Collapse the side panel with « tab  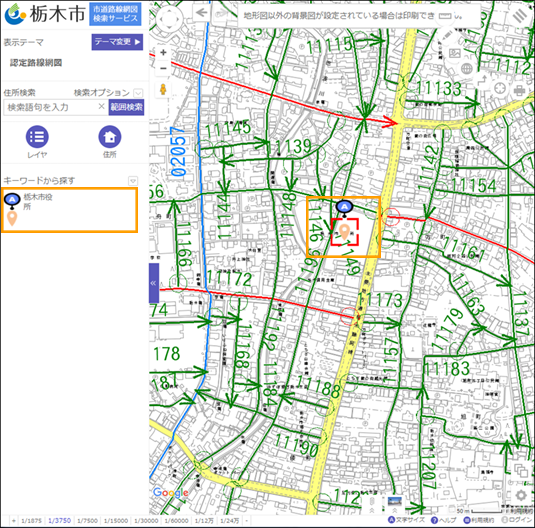tap(154, 283)
